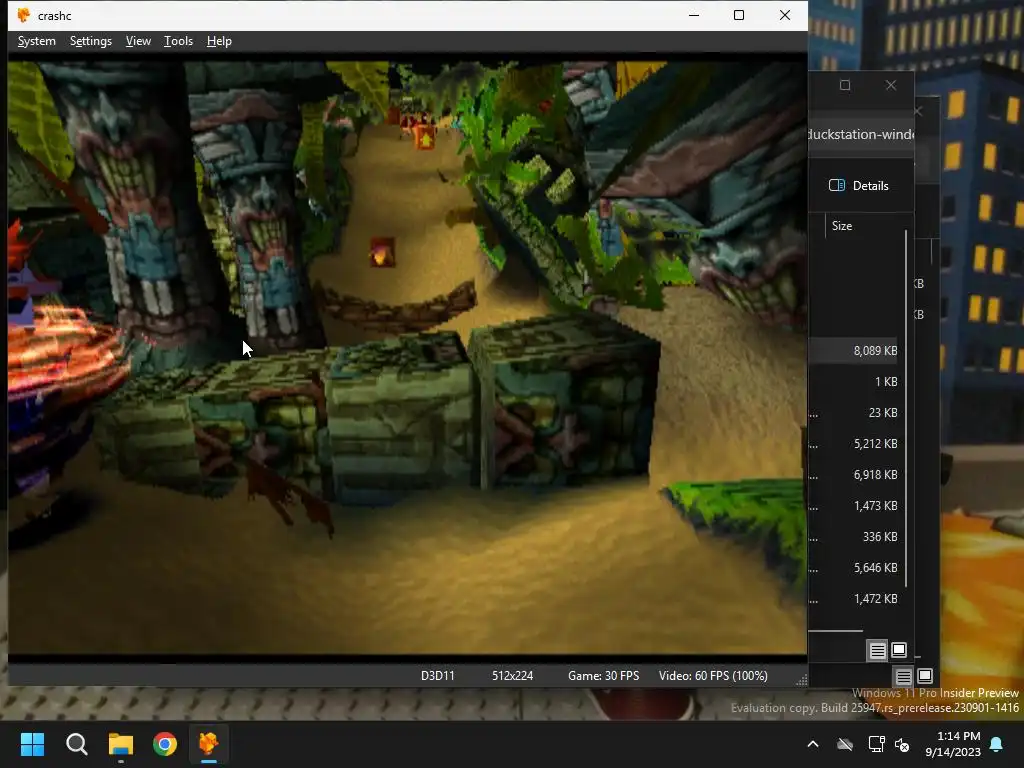Viewport: 1024px width, 768px height.
Task: Open the clock showing 1:14 PM
Action: tap(953, 744)
